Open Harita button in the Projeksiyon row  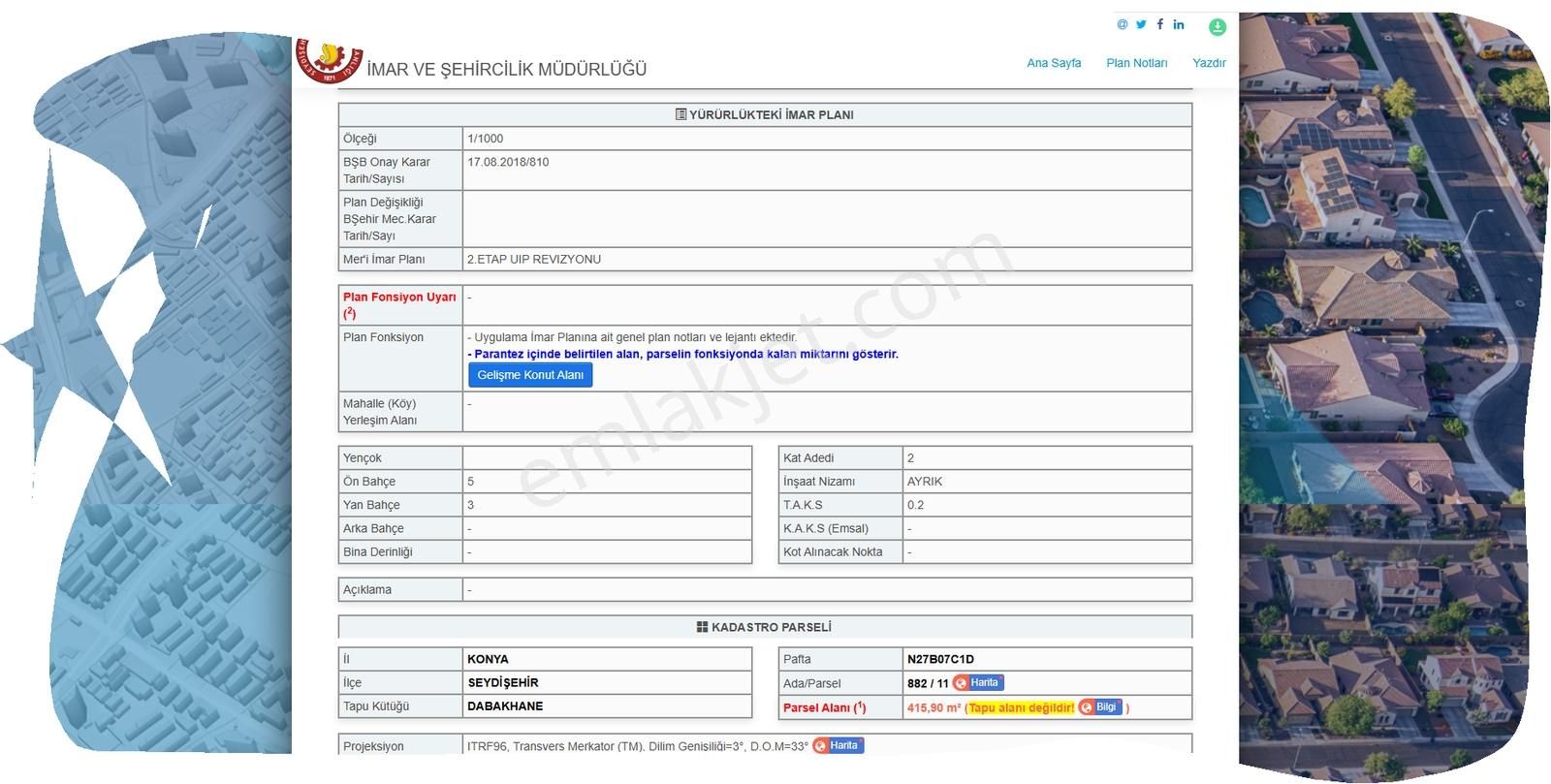coord(838,745)
